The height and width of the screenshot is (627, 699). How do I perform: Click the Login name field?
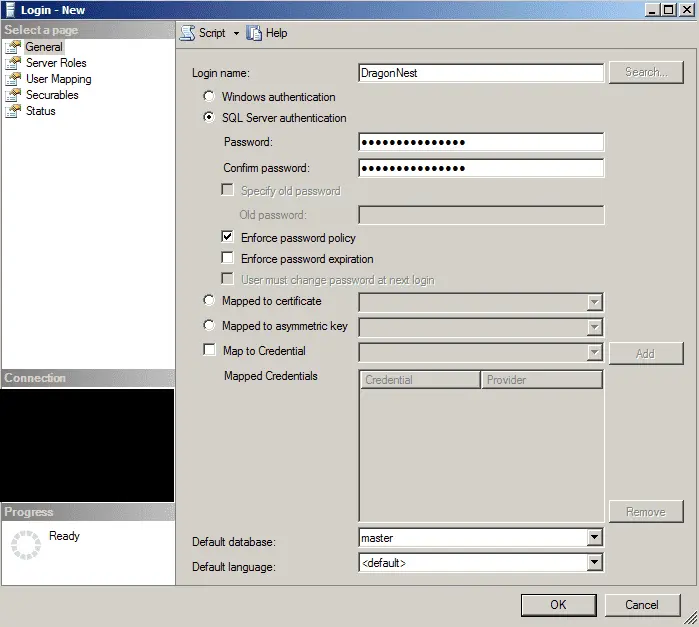coord(481,73)
